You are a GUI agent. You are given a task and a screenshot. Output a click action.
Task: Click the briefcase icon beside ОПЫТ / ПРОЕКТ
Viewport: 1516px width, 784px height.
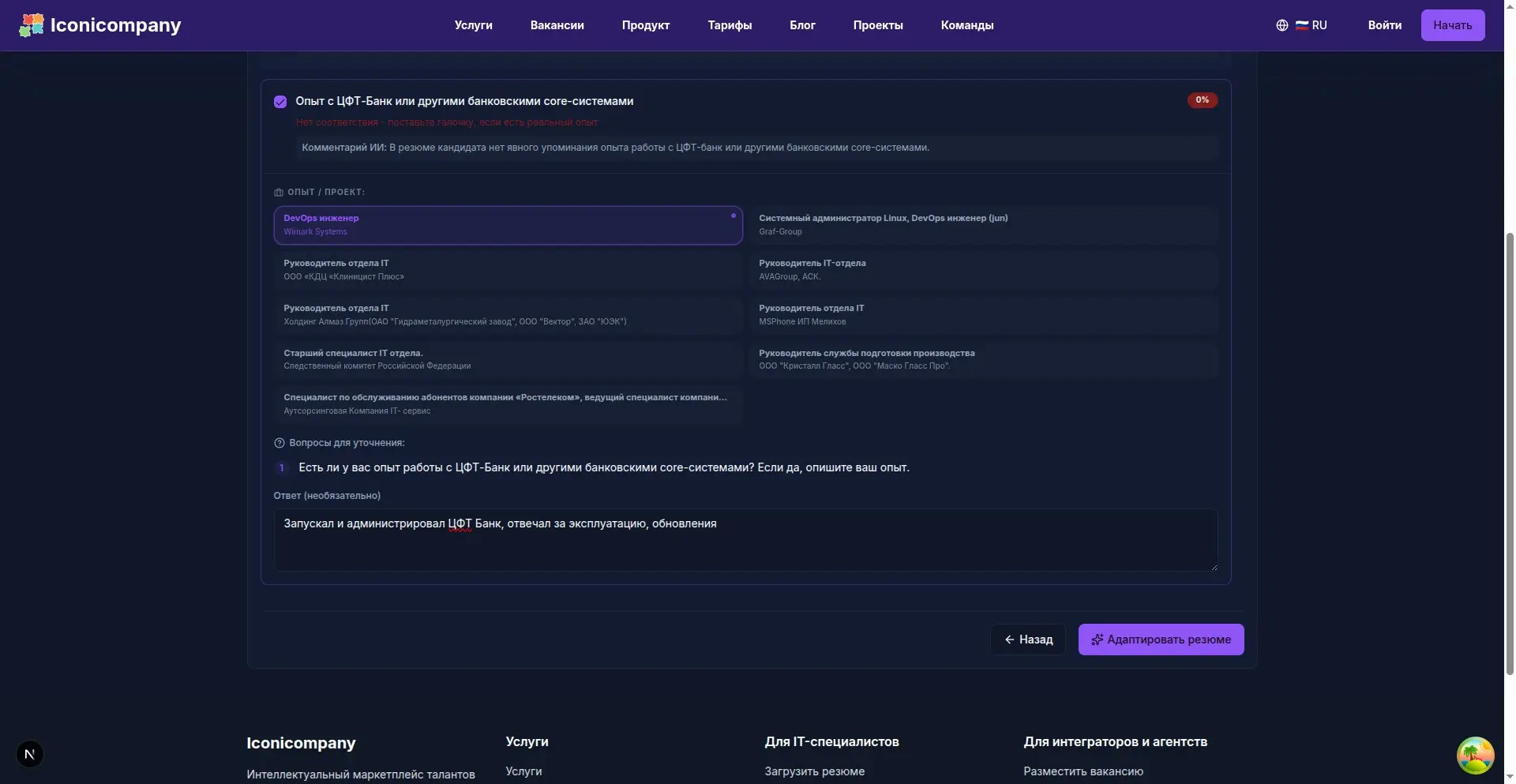(x=279, y=193)
